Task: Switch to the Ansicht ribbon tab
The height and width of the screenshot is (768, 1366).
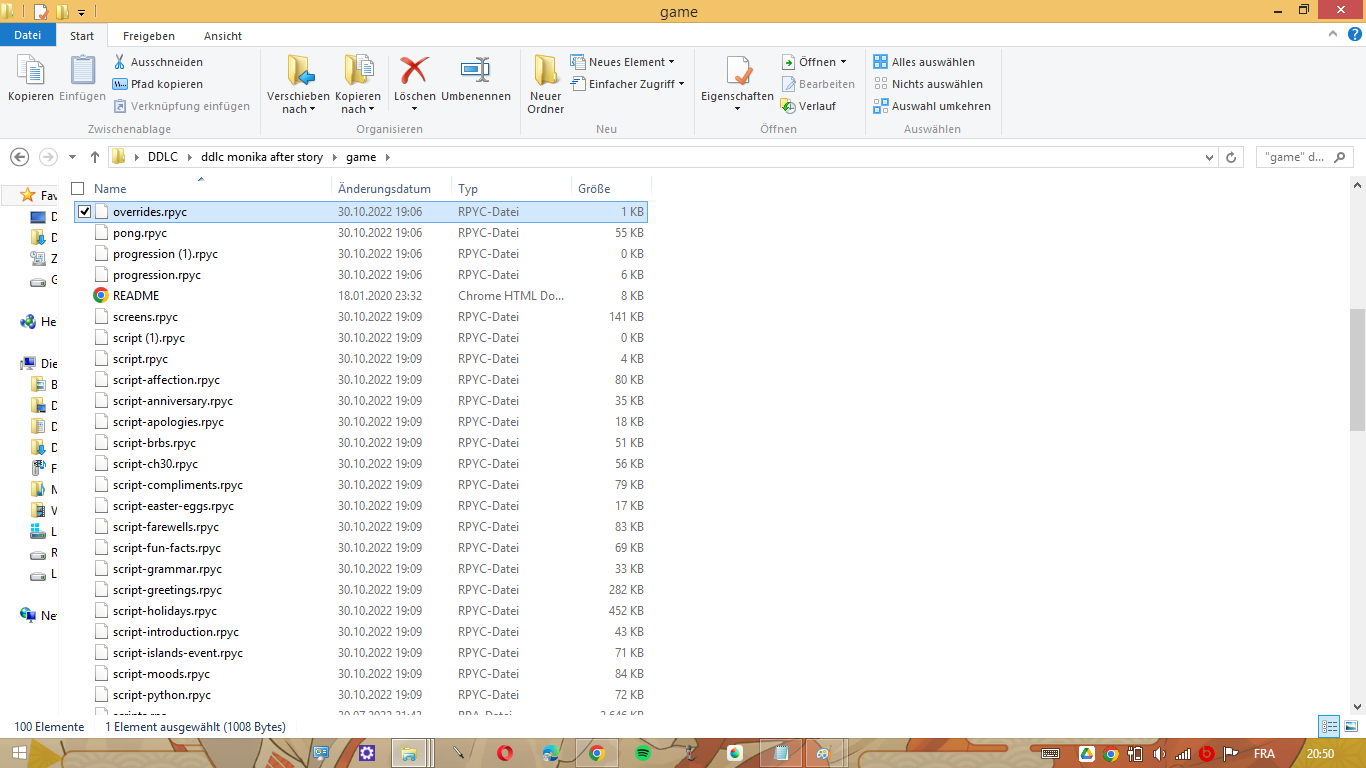Action: [x=222, y=35]
